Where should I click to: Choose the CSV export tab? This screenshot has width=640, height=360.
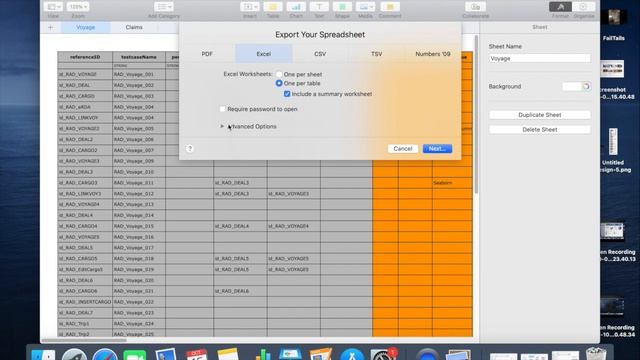[320, 54]
